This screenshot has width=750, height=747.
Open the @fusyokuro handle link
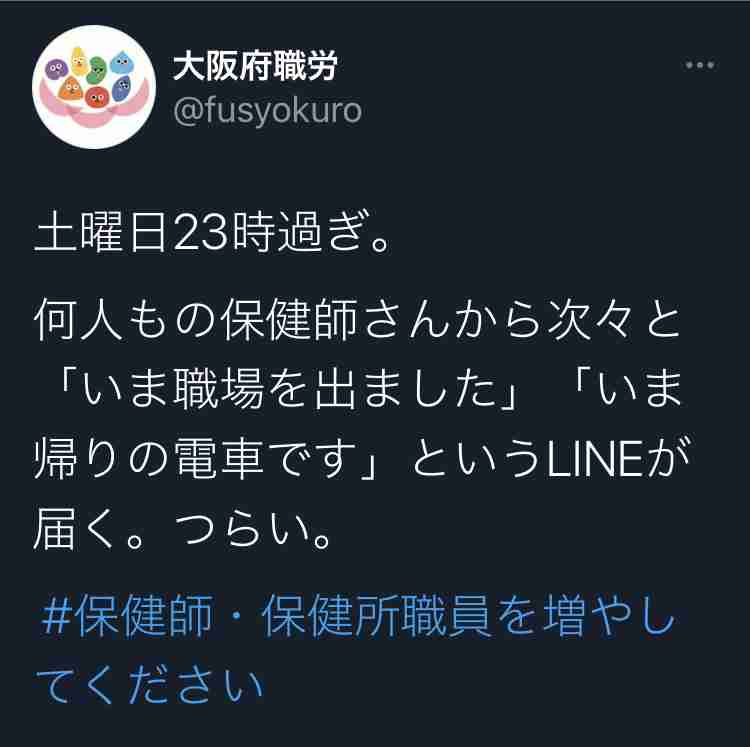click(x=267, y=111)
